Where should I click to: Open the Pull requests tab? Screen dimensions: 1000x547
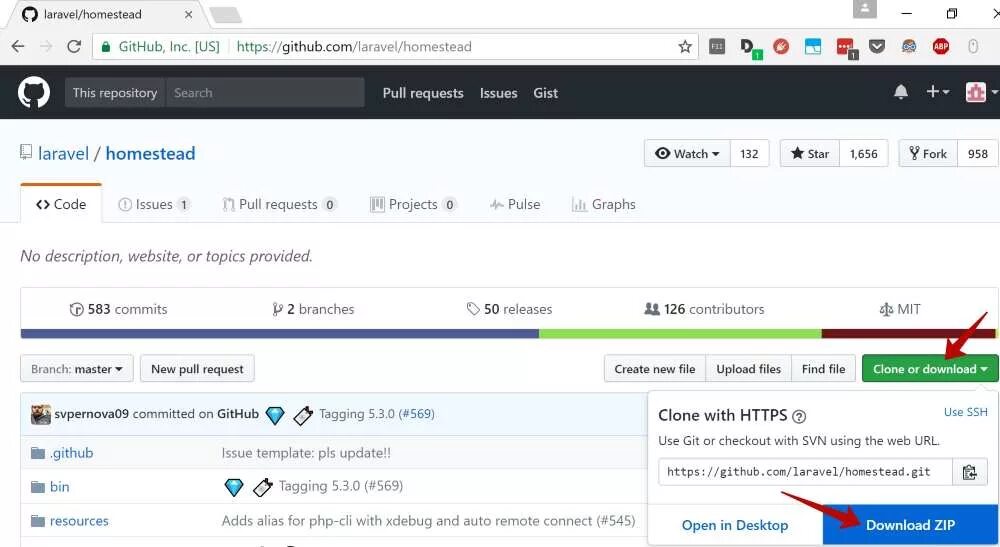coord(278,204)
